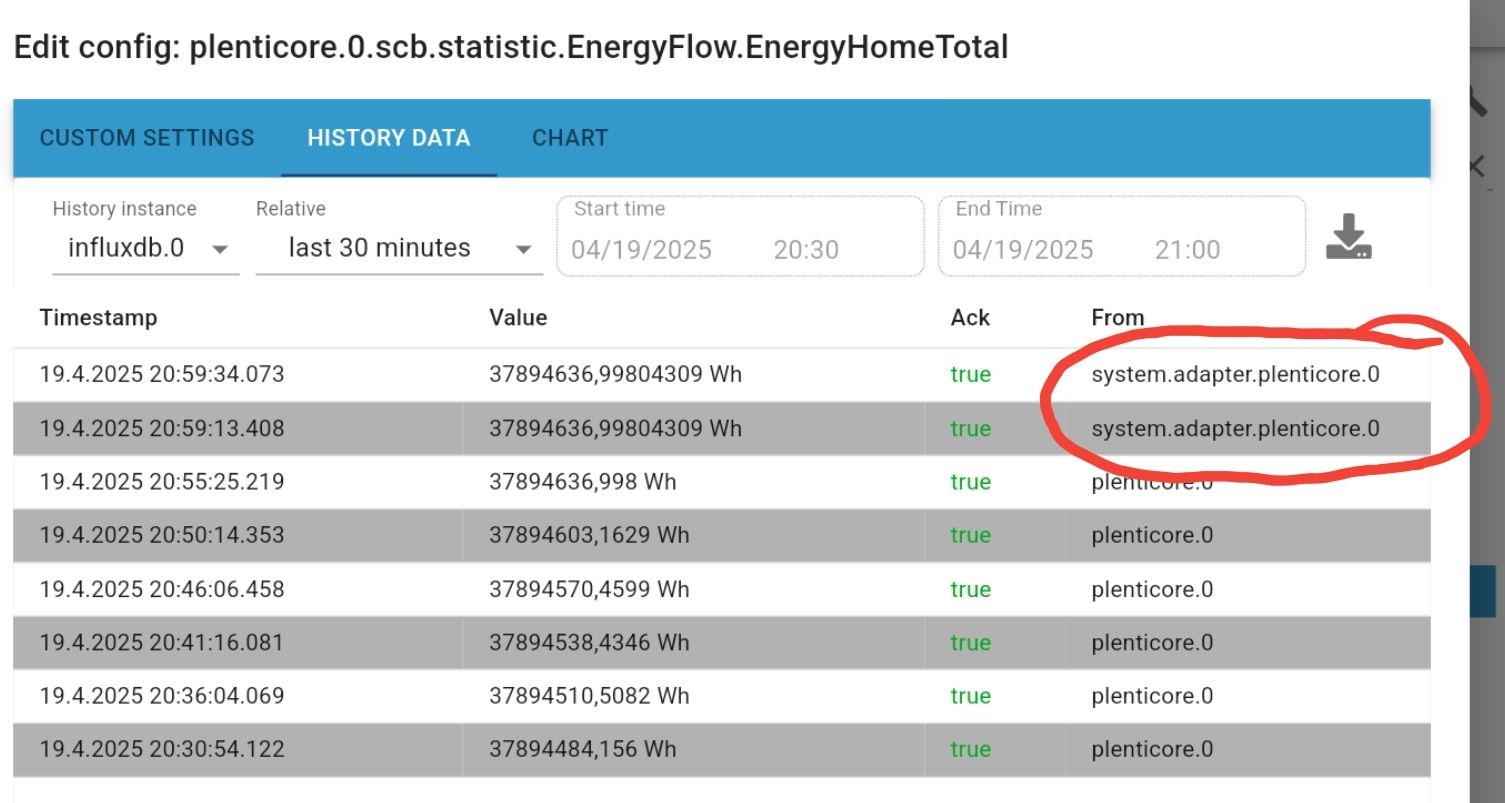
Task: Select the History Data tab
Action: (x=389, y=138)
